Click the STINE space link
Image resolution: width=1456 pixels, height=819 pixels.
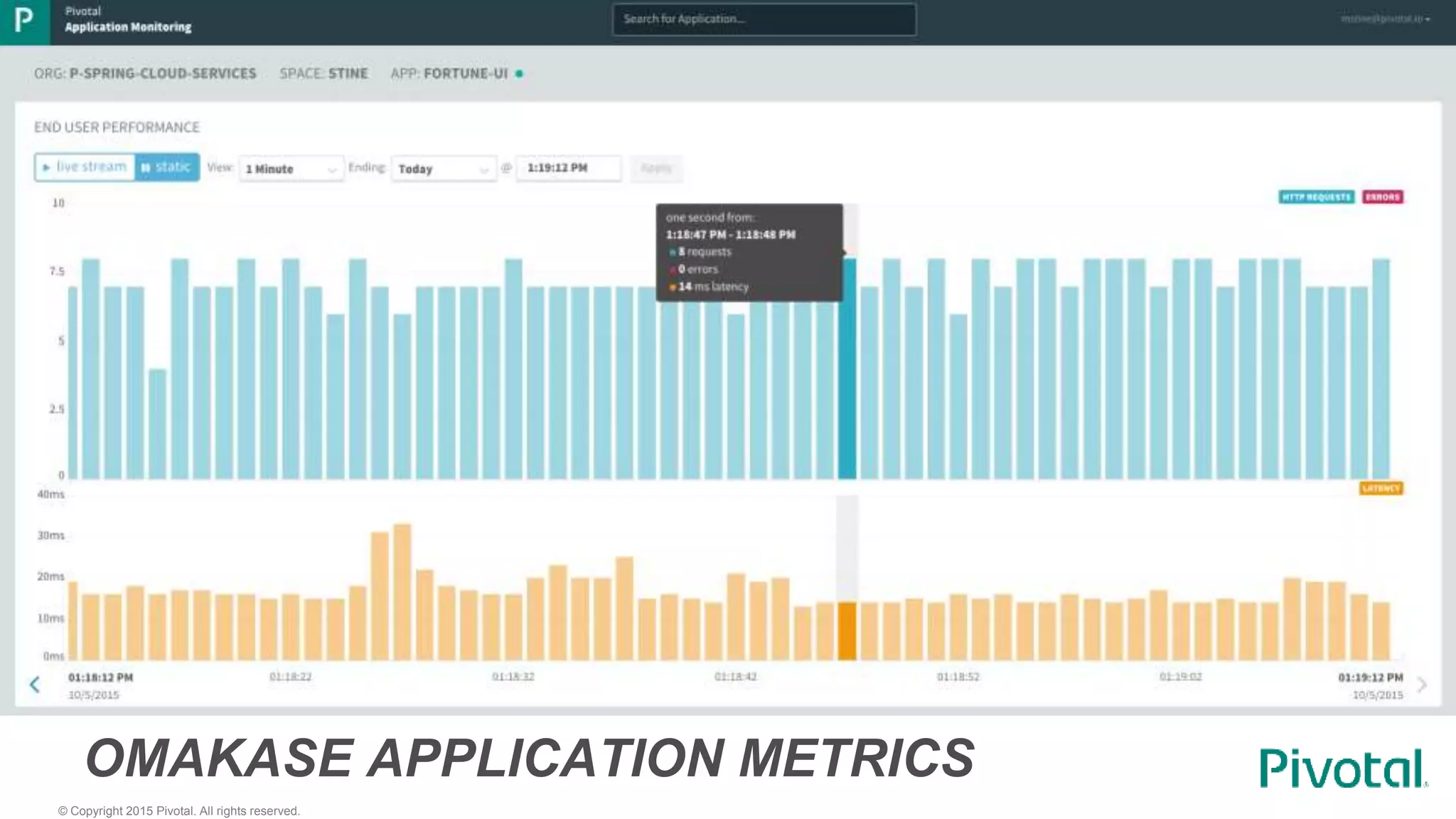(x=348, y=73)
